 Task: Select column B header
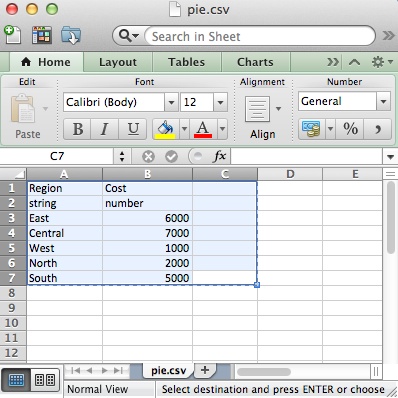point(147,174)
